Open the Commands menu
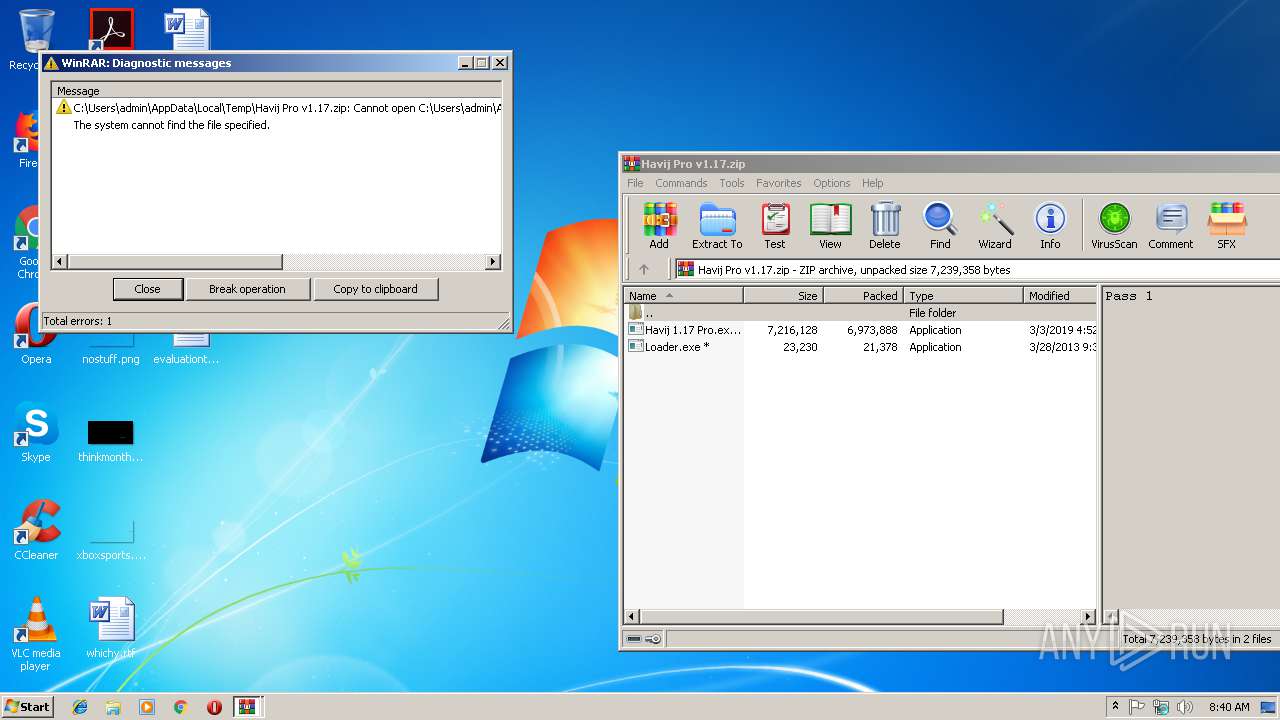Screen dimensions: 1280x720 tap(681, 183)
